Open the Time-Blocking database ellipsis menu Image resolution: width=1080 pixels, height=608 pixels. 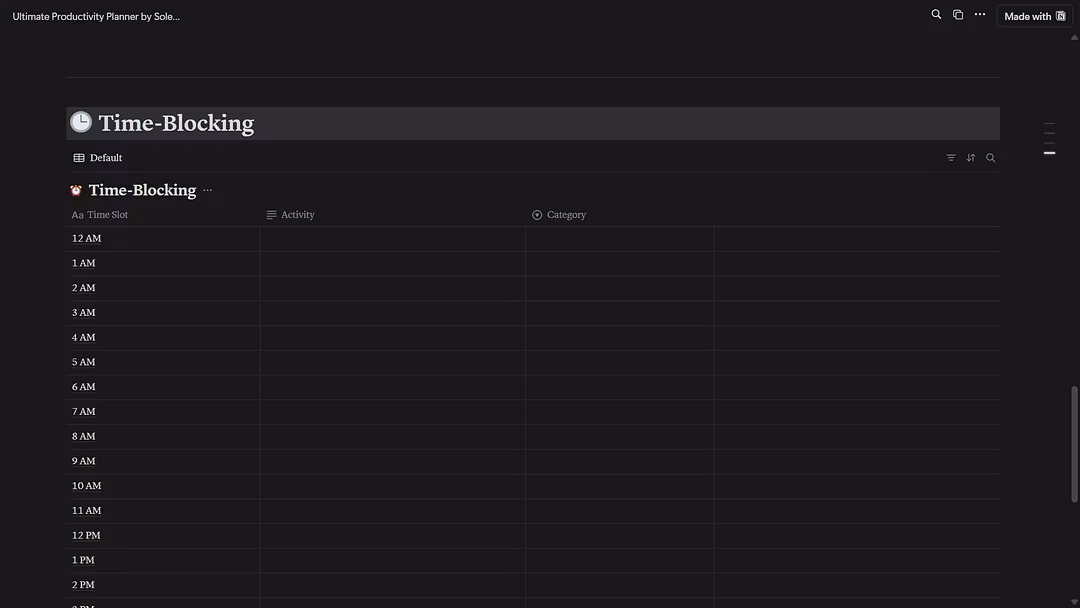click(208, 190)
